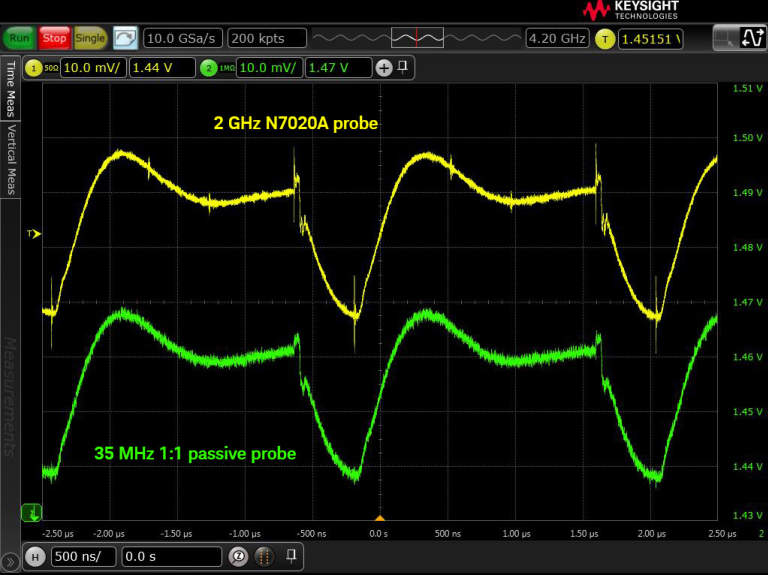Screen dimensions: 768x575
Task: Click the waveform memory overview bar
Action: pyautogui.click(x=417, y=38)
